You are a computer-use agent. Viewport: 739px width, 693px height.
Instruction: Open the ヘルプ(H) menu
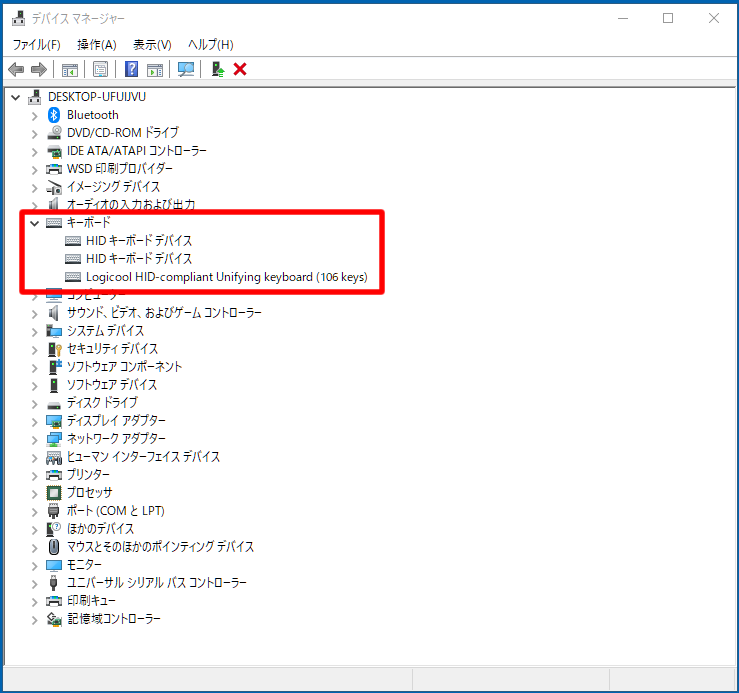tap(211, 45)
